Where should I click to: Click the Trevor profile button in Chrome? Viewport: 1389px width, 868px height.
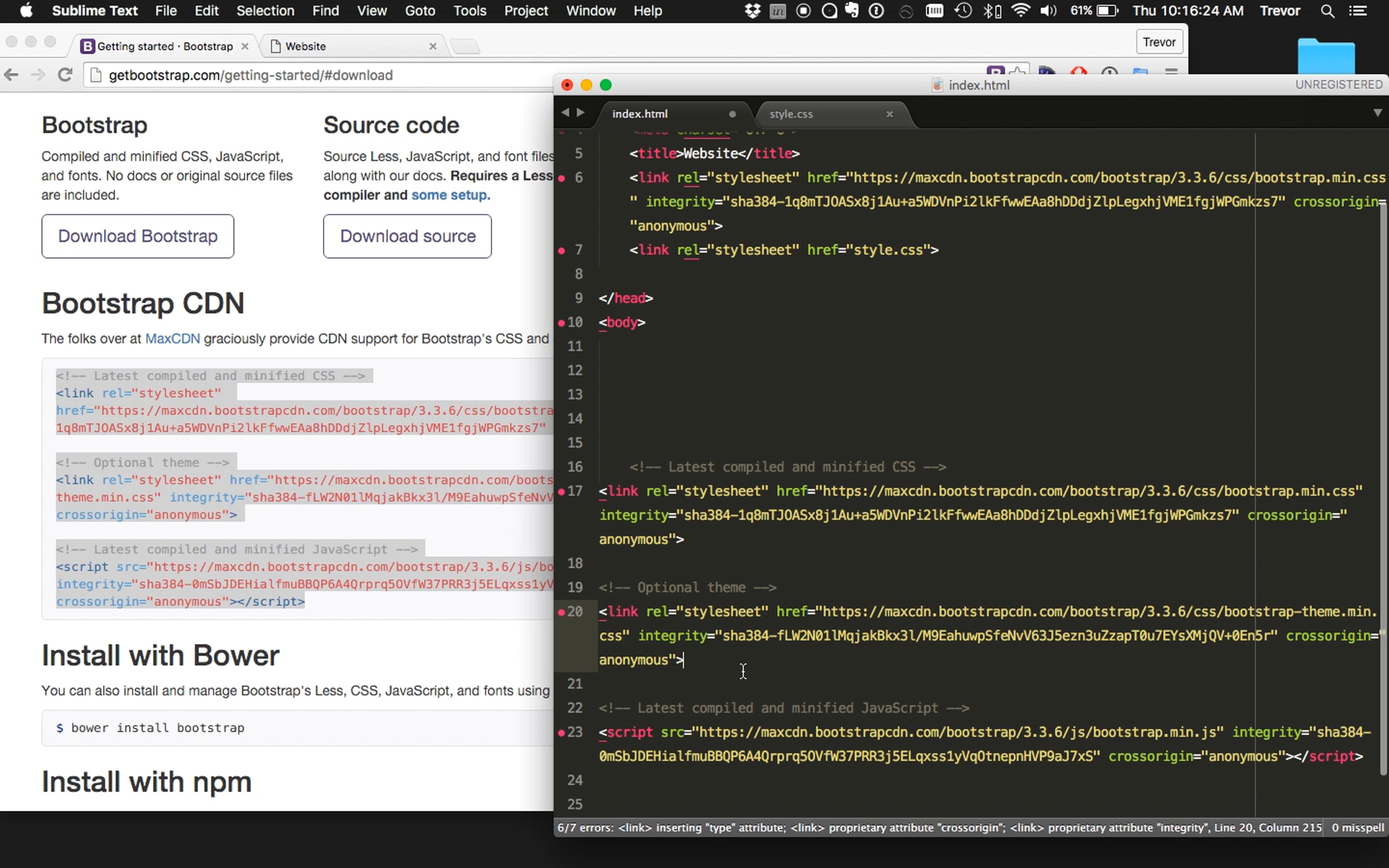(1159, 42)
